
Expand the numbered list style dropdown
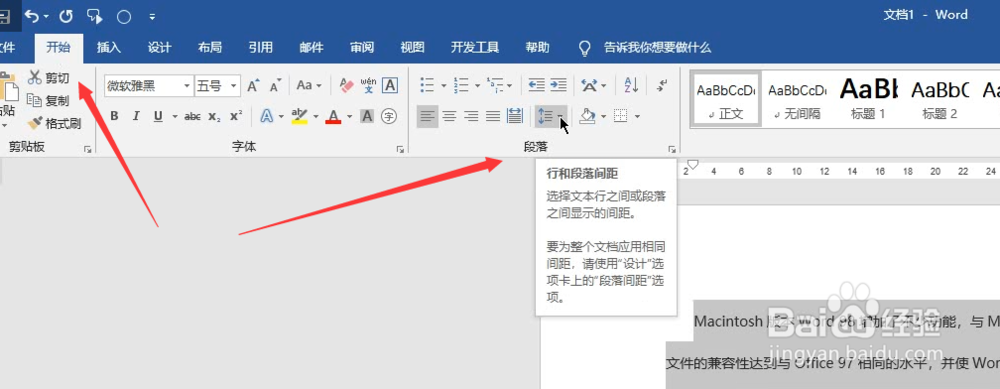477,85
